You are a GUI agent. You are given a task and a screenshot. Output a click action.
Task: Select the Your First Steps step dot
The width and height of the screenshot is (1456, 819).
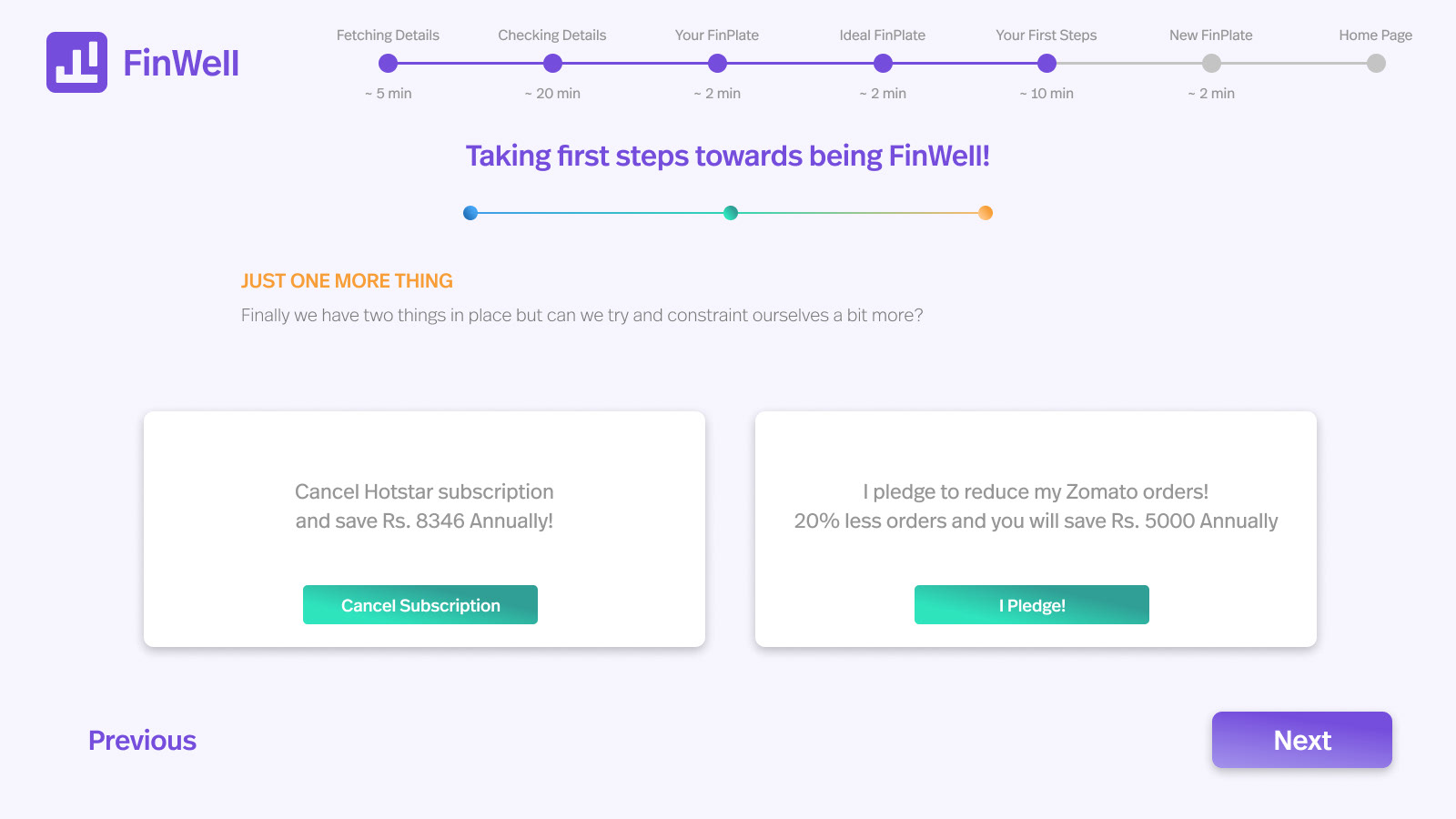pos(1046,64)
